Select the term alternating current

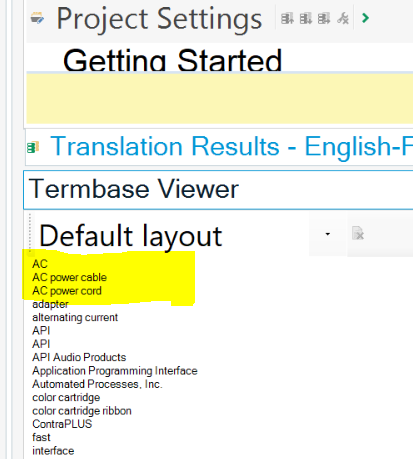click(75, 317)
